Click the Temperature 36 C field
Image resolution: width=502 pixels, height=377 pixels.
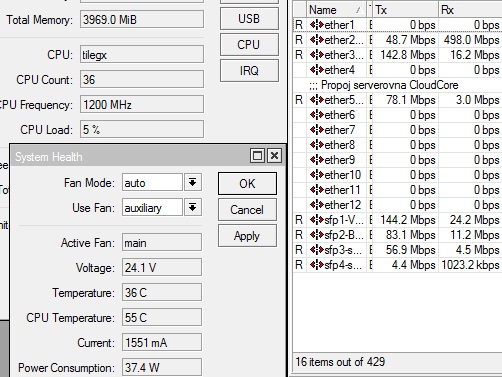click(x=162, y=292)
